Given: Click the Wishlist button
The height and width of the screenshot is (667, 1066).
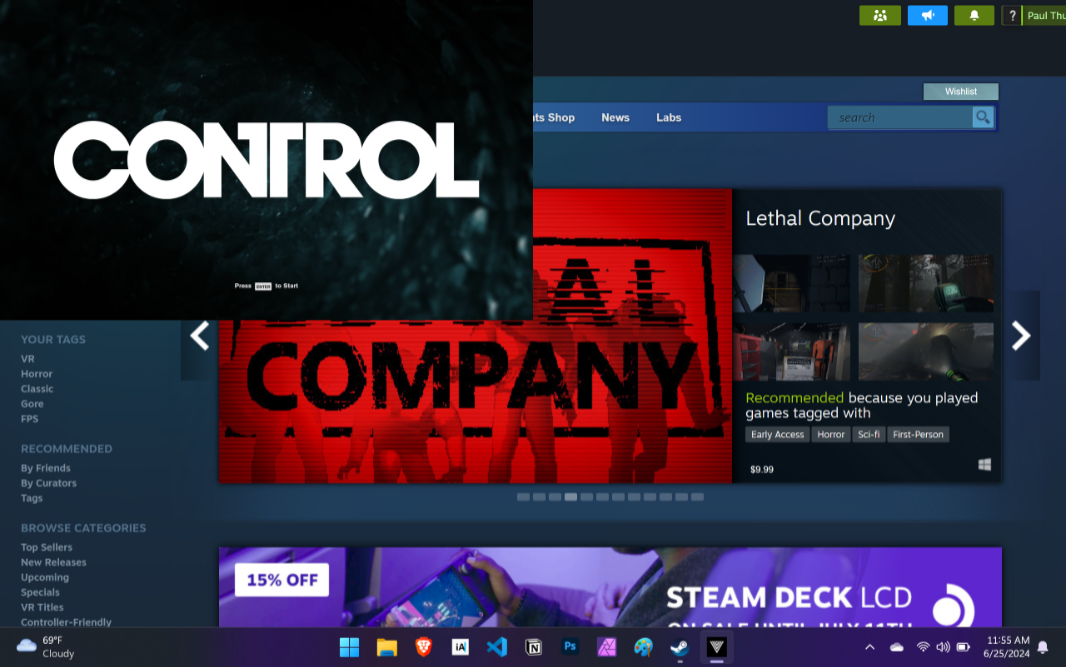Looking at the screenshot, I should point(961,91).
